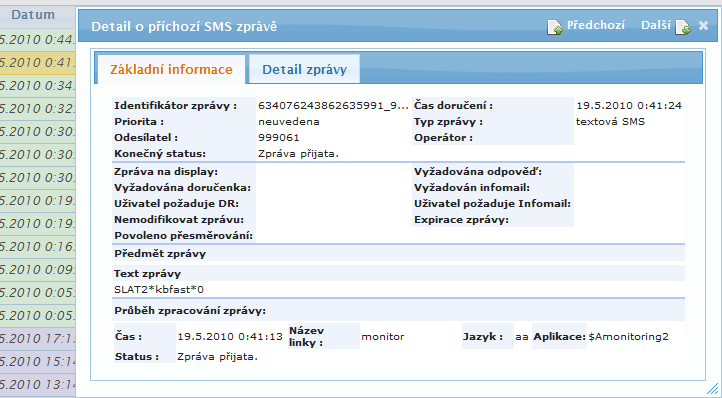Click processing Status value Zpráva přijata
The height and width of the screenshot is (398, 722).
(x=217, y=357)
